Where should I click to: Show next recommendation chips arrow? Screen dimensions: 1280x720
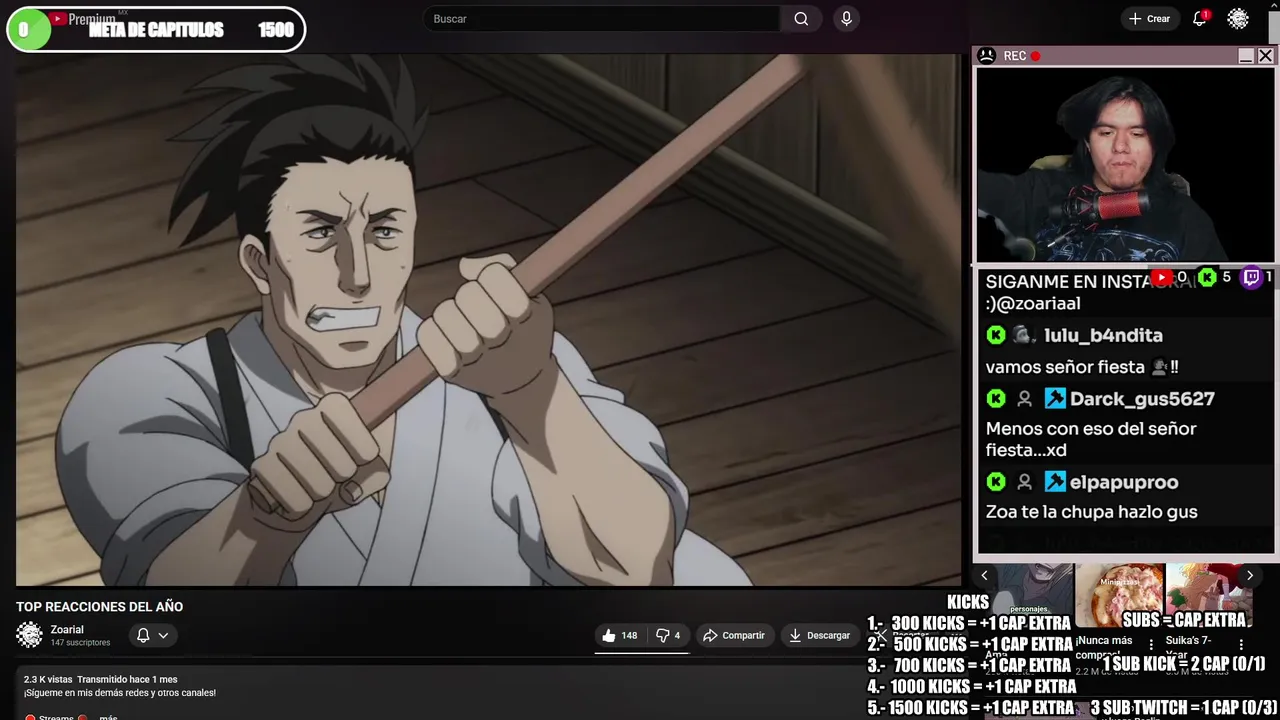click(1249, 575)
